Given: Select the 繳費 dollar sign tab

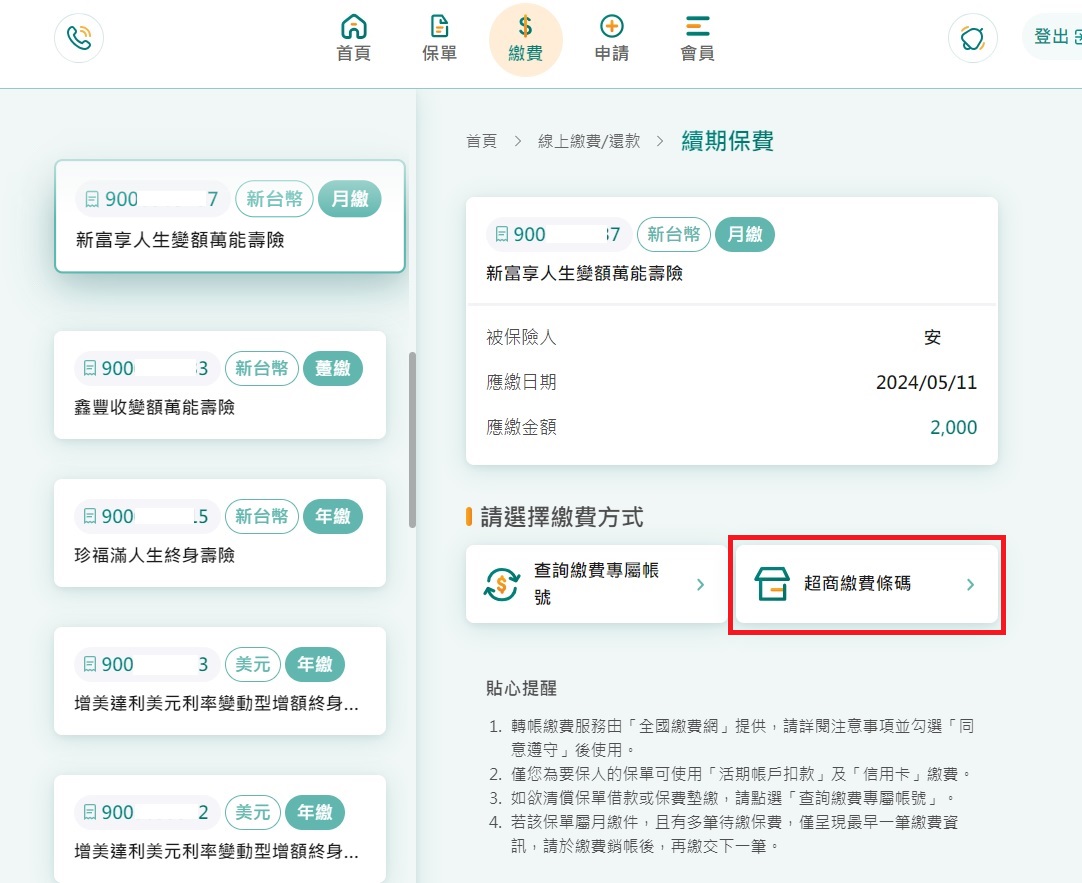Looking at the screenshot, I should tap(525, 39).
